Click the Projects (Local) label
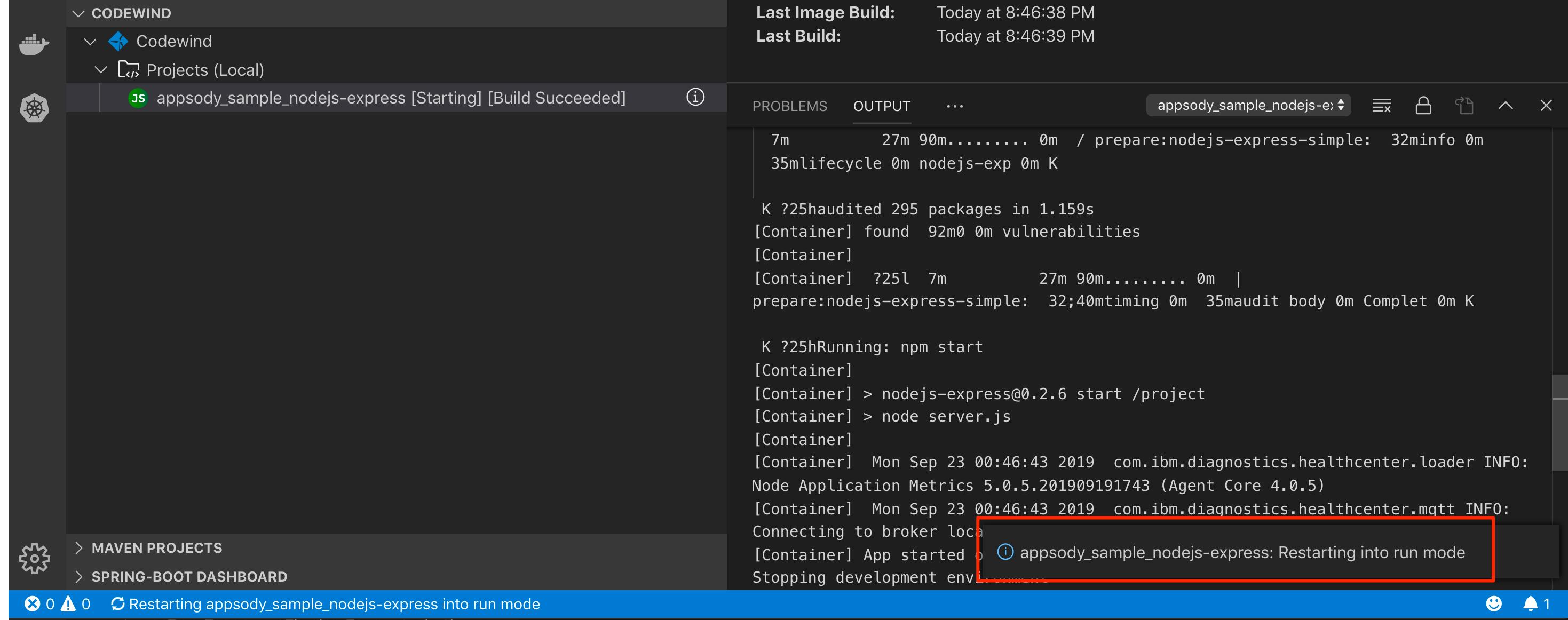This screenshot has height=620, width=1568. [x=205, y=70]
